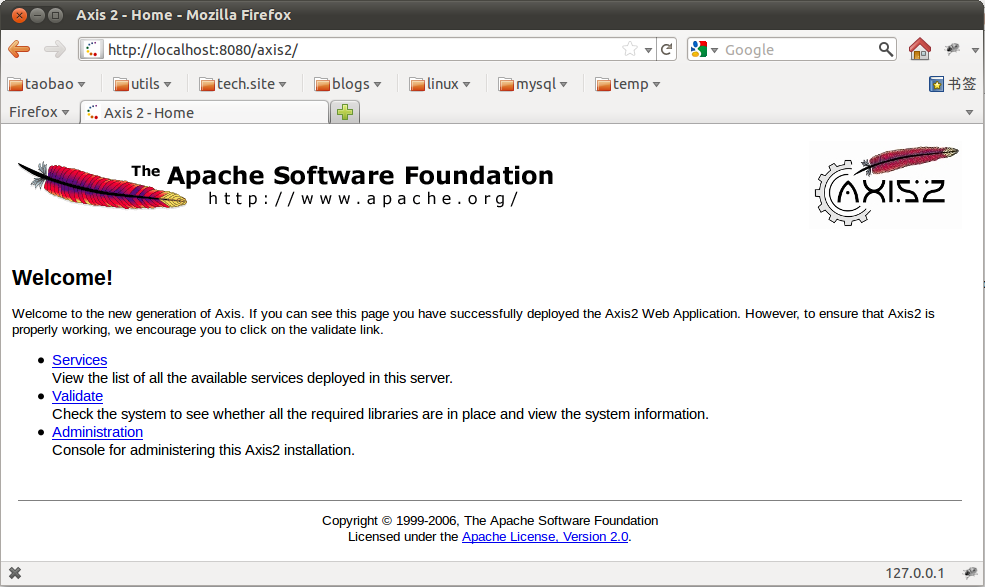Open the Apache License, Version 2.0 link
Screen dimensions: 985x587
pyautogui.click(x=545, y=537)
